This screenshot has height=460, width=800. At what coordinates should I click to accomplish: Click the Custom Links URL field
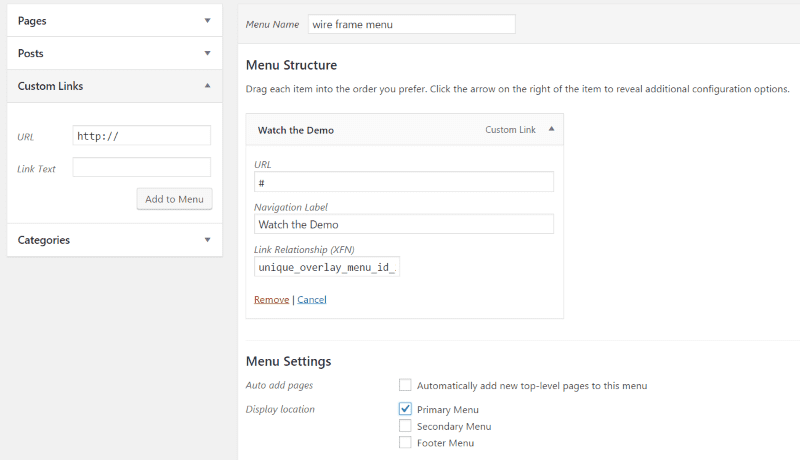(141, 136)
